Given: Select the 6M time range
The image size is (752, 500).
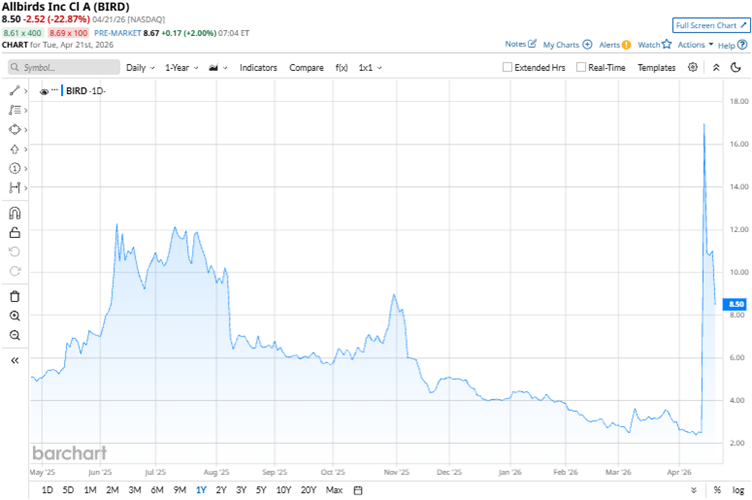Looking at the screenshot, I should pyautogui.click(x=157, y=490).
